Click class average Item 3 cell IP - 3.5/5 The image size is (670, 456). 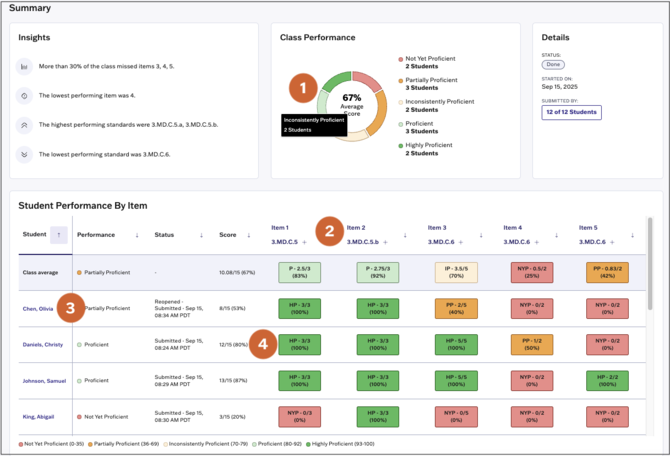456,273
